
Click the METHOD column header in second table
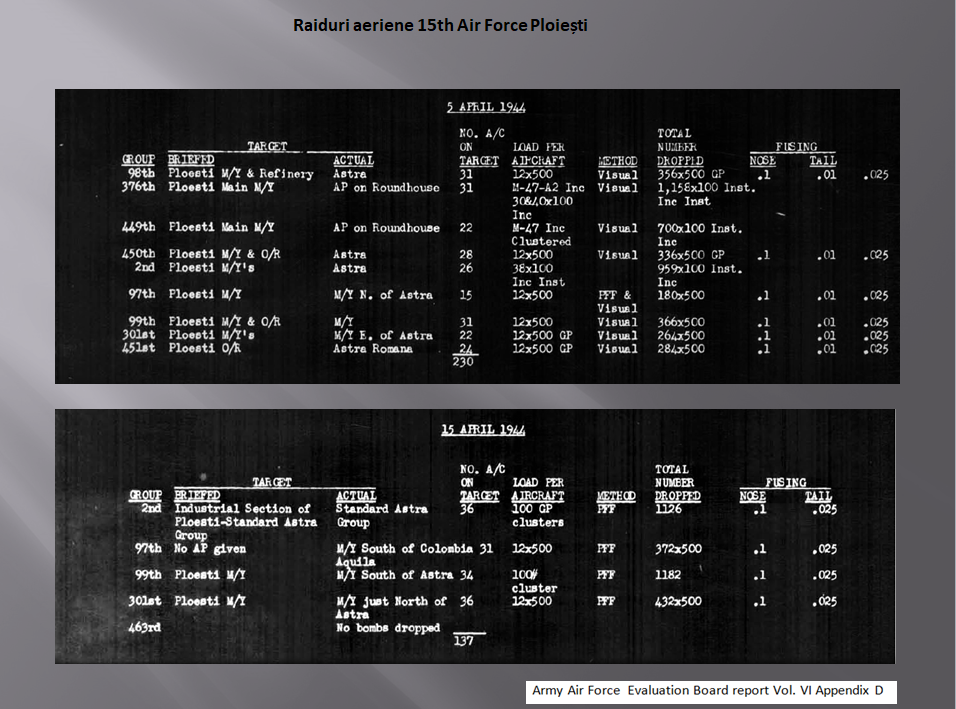coord(616,496)
